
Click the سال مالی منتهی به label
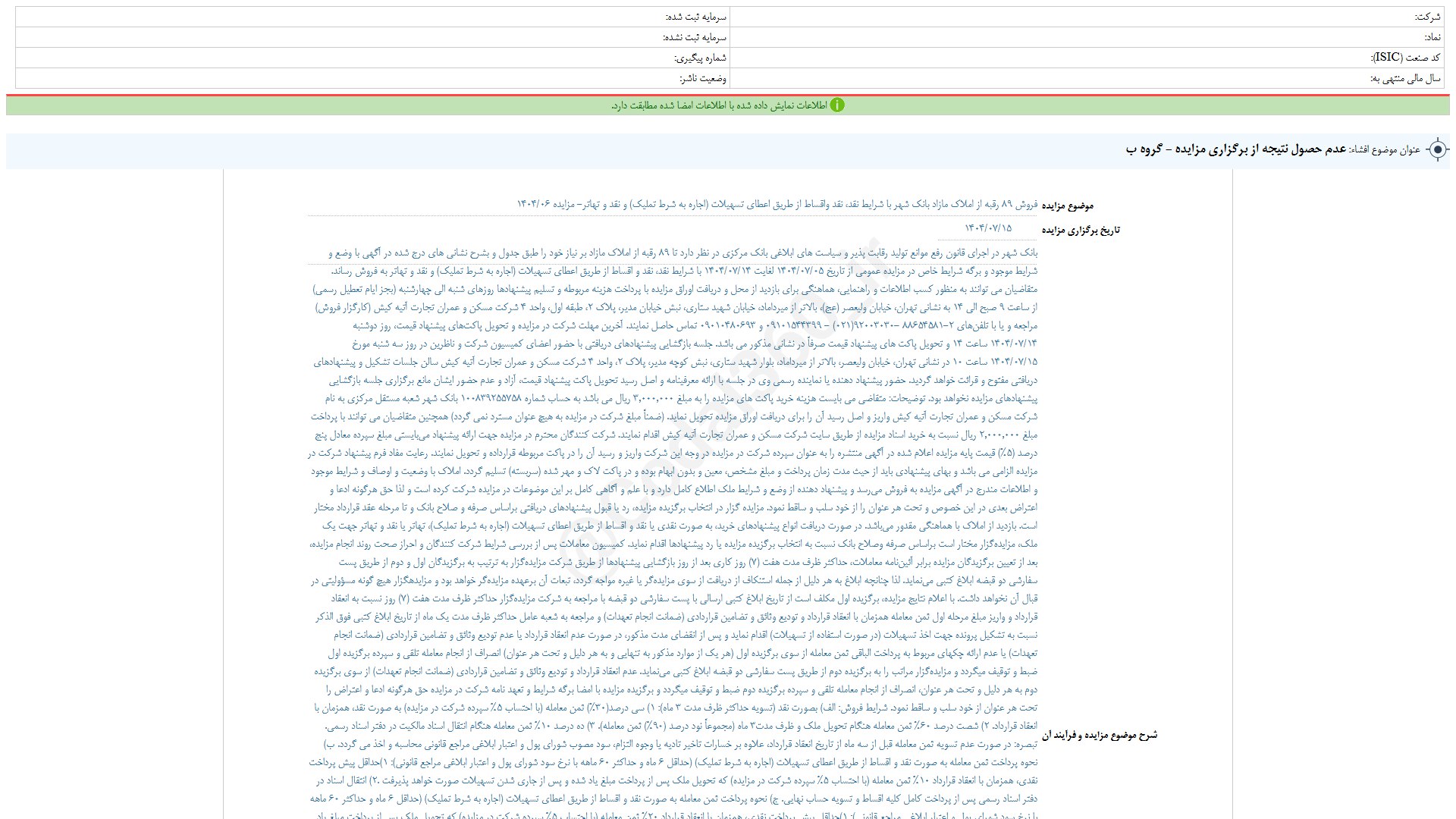pos(1405,78)
